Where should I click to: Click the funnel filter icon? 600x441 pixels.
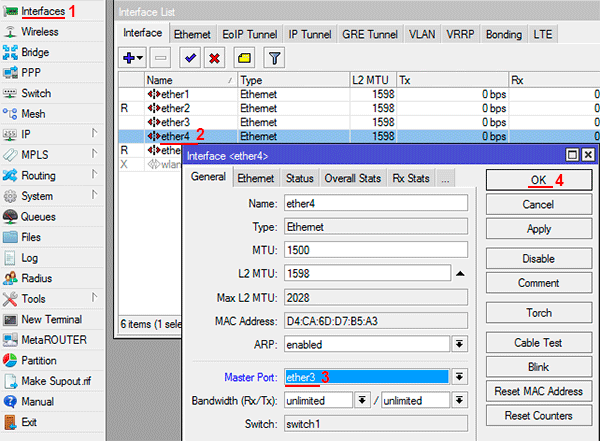275,59
